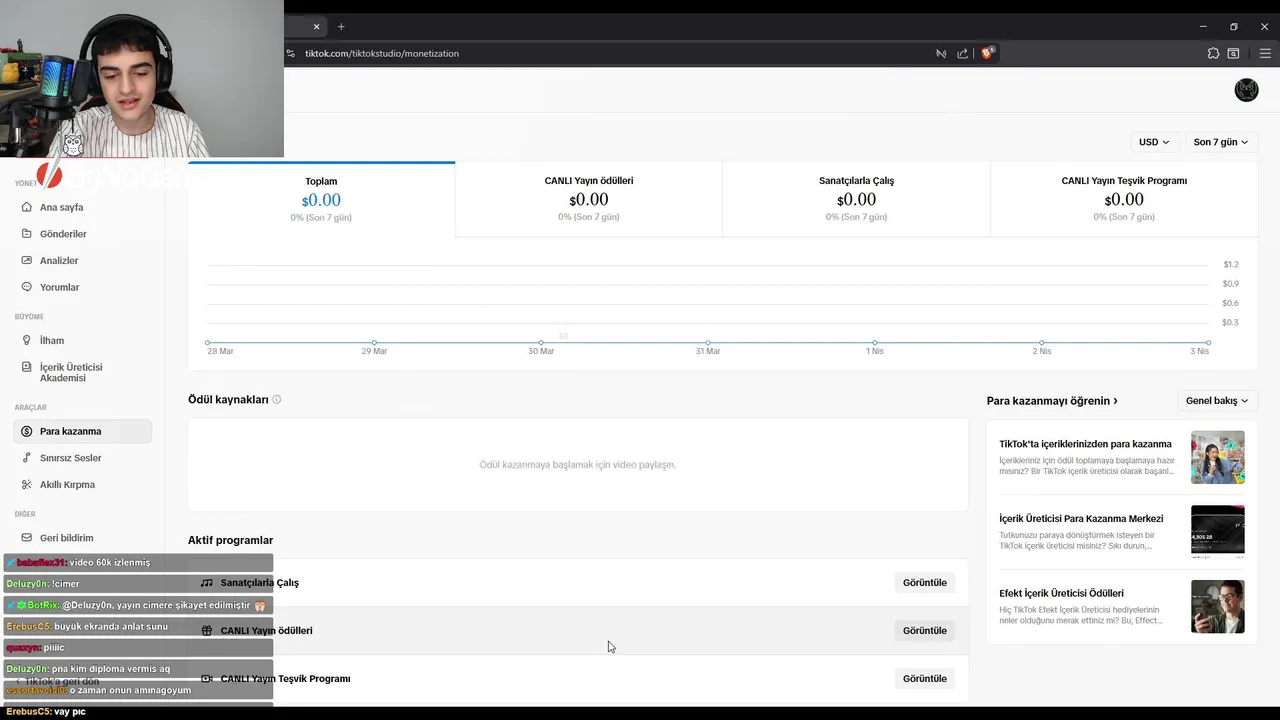Screen dimensions: 1280x720
Task: Click the Para kazanma dollar icon
Action: tap(27, 431)
